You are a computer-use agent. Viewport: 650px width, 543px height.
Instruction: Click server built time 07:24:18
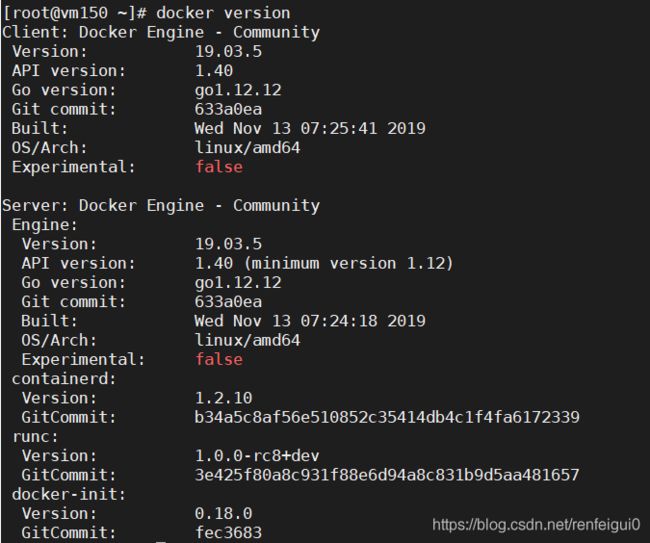pyautogui.click(x=339, y=321)
